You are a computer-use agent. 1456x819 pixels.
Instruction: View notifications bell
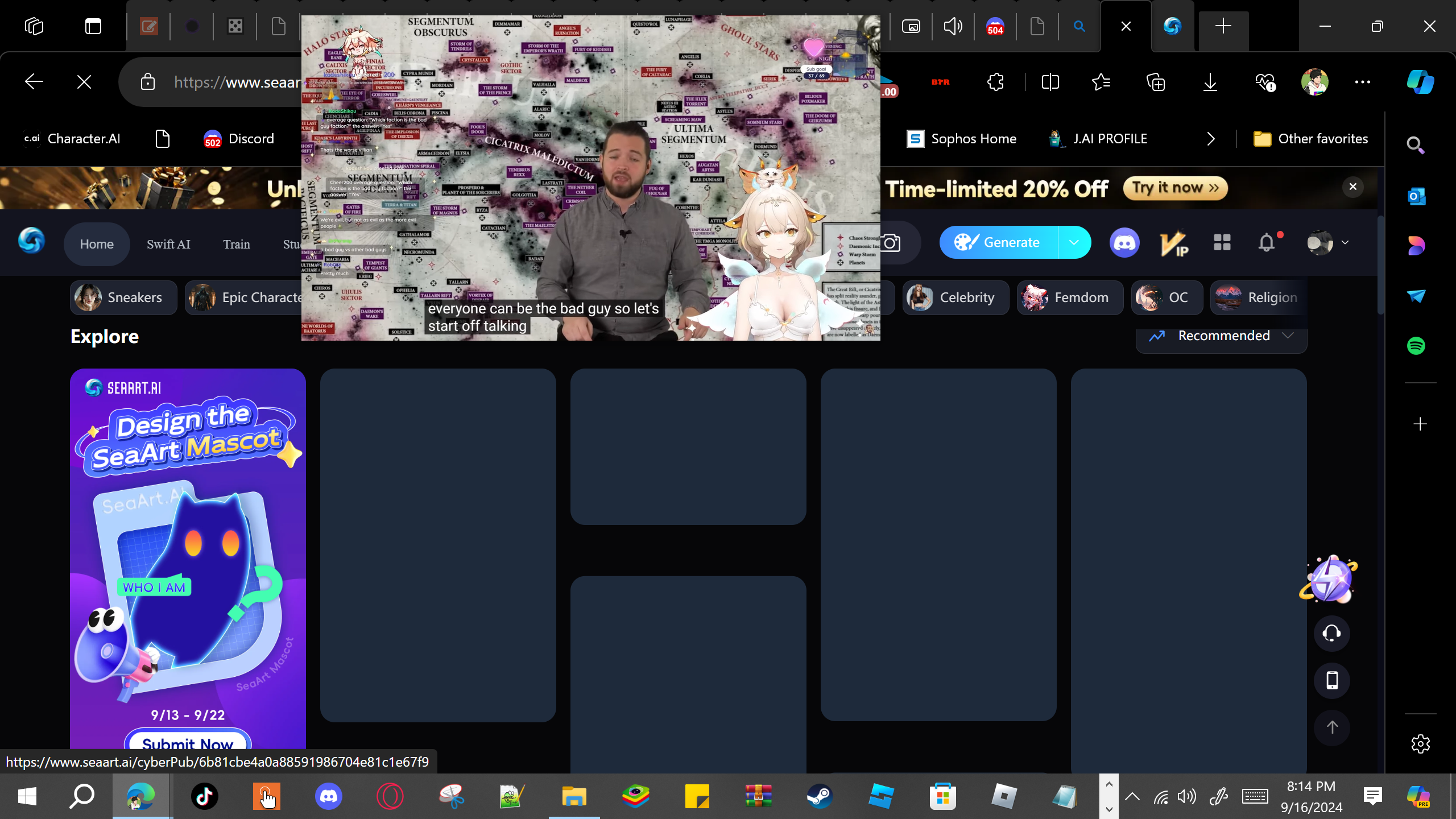[1267, 243]
